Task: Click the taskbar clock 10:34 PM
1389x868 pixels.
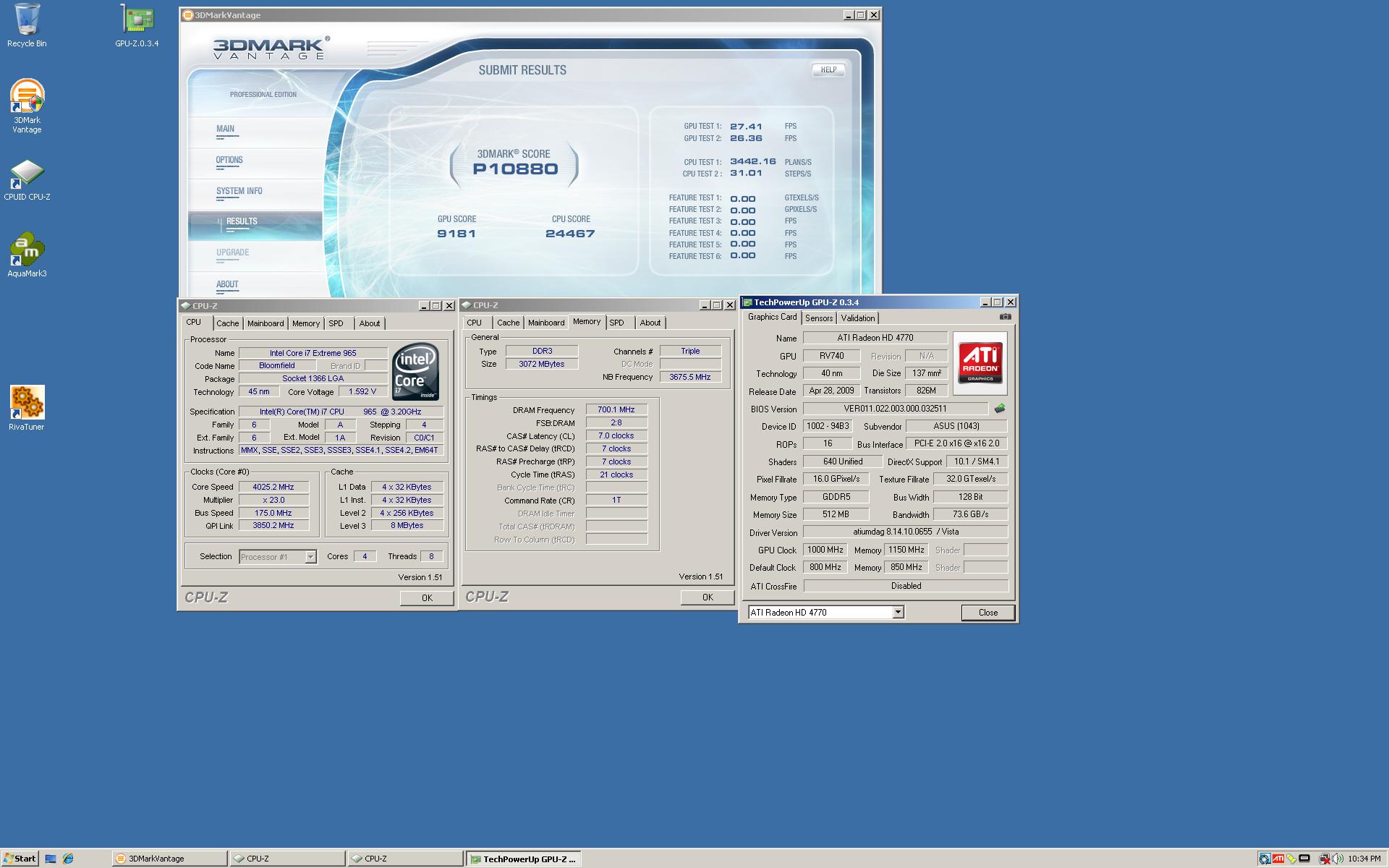Action: coord(1364,859)
